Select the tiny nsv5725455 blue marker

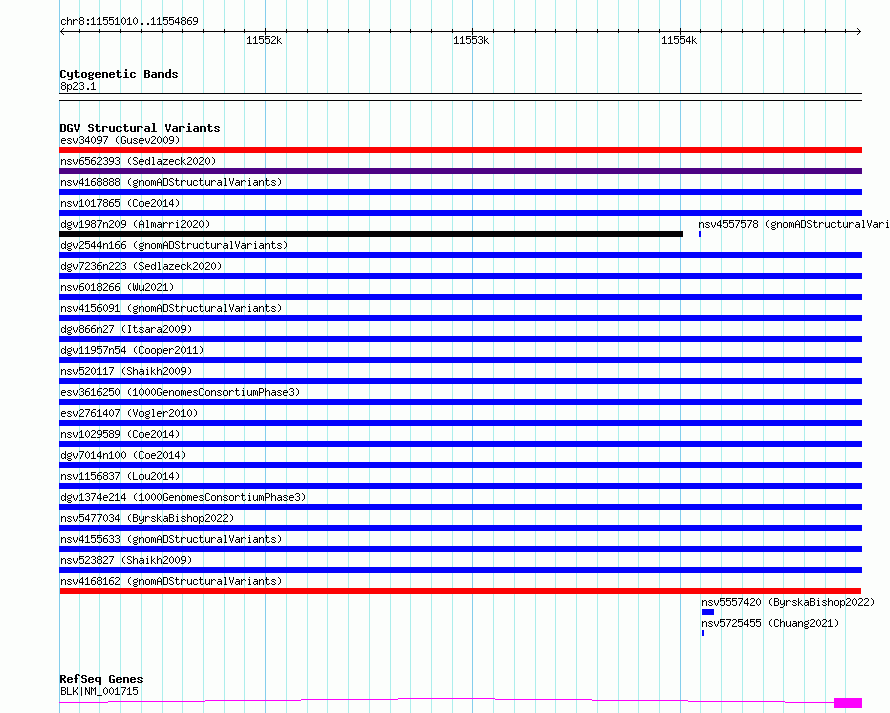click(x=703, y=633)
